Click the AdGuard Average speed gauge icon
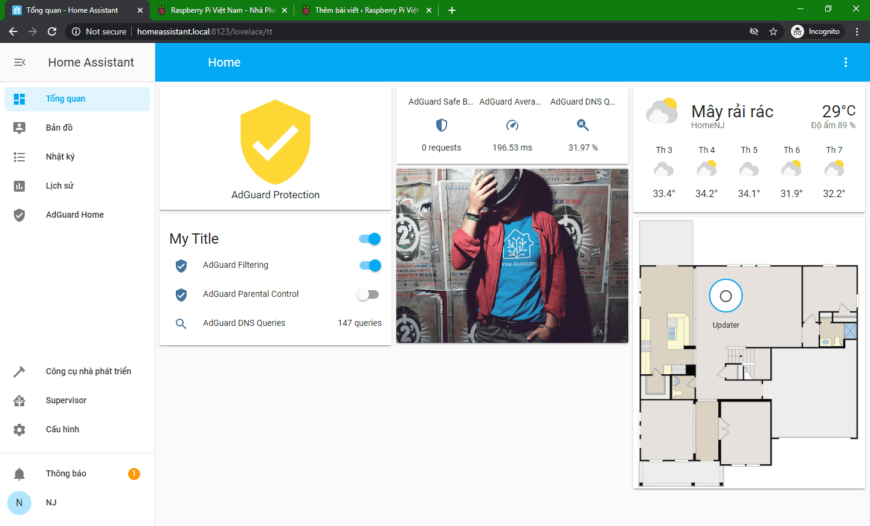Screen dimensions: 870x526 512,125
